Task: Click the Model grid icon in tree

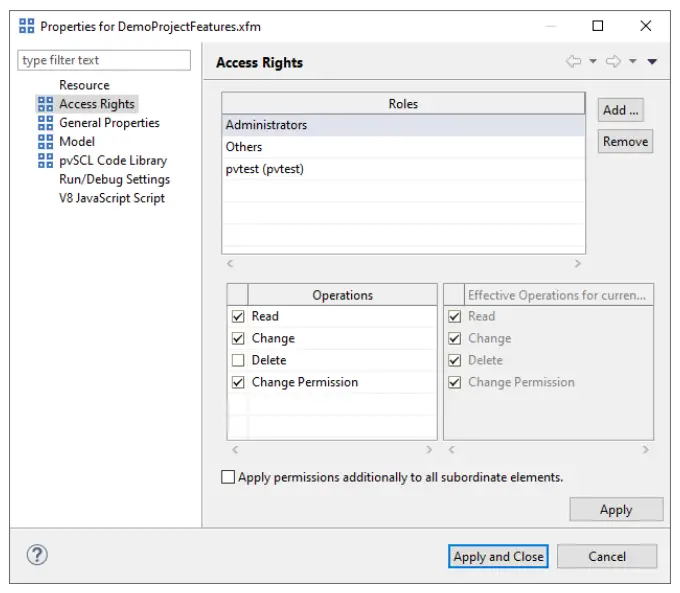Action: click(45, 141)
